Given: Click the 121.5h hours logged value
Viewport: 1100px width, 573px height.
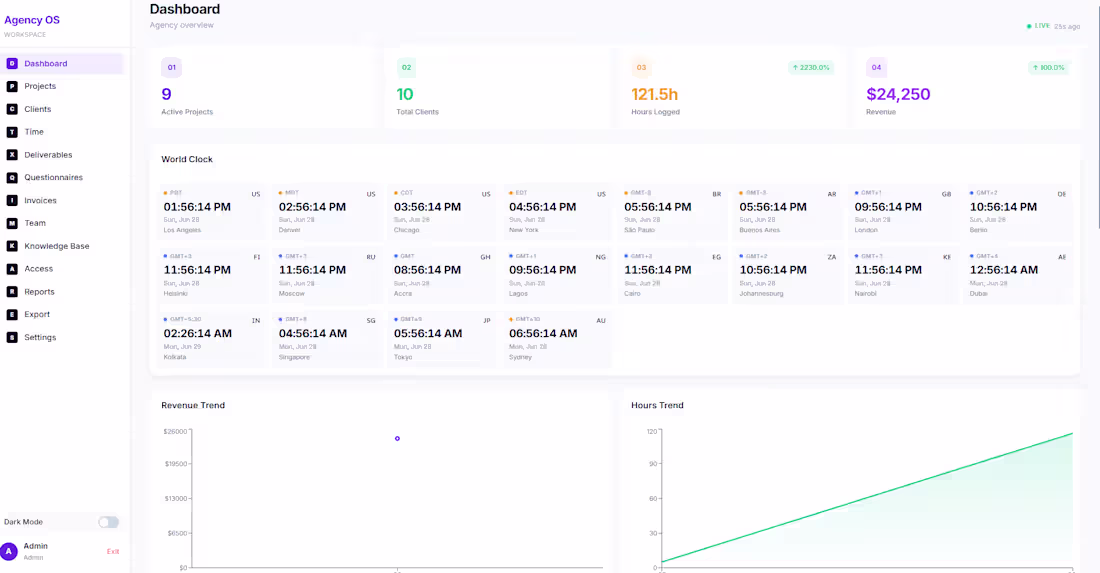Looking at the screenshot, I should pyautogui.click(x=655, y=94).
